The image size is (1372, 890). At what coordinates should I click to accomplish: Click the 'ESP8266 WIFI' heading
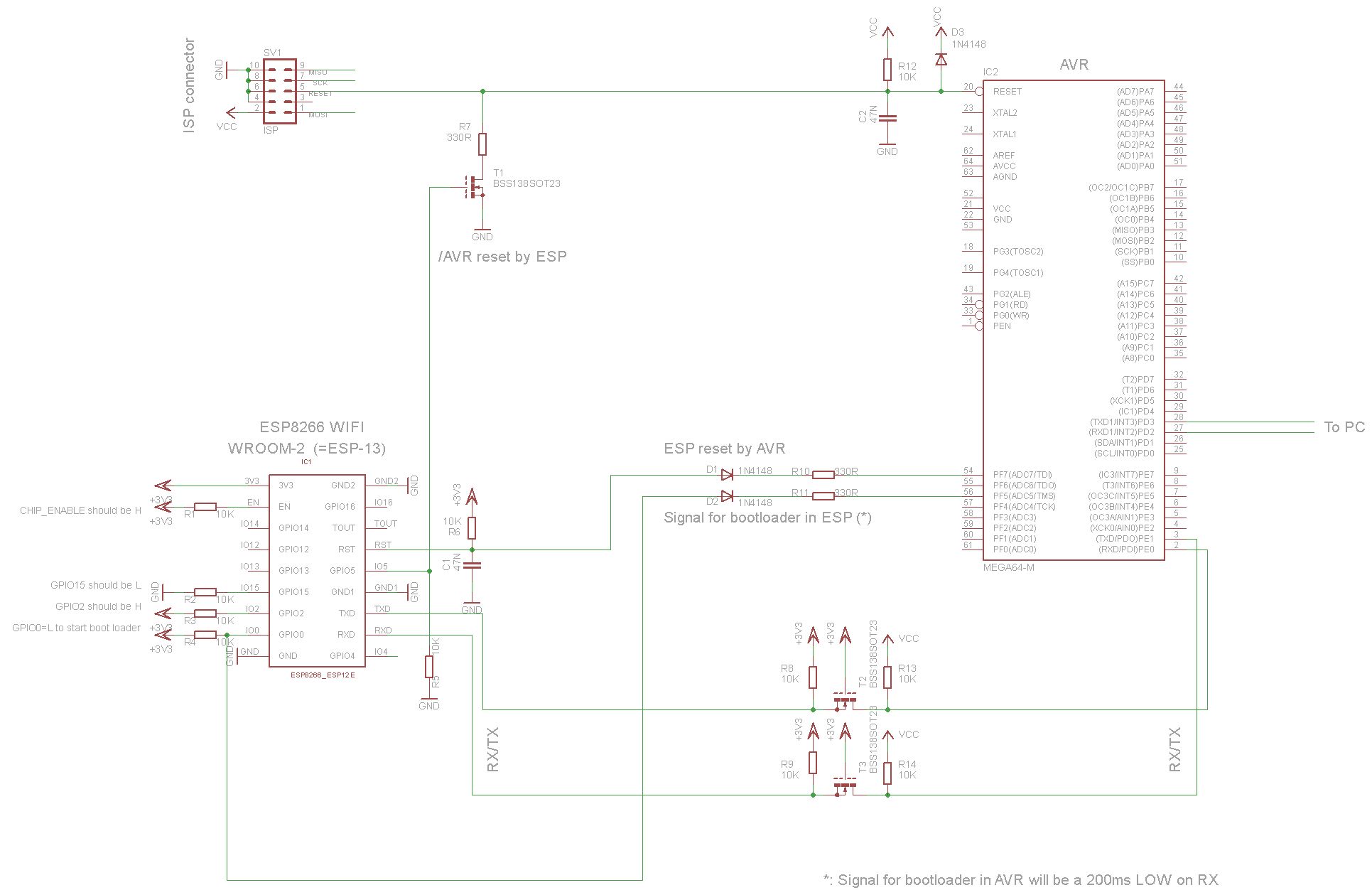tap(312, 427)
